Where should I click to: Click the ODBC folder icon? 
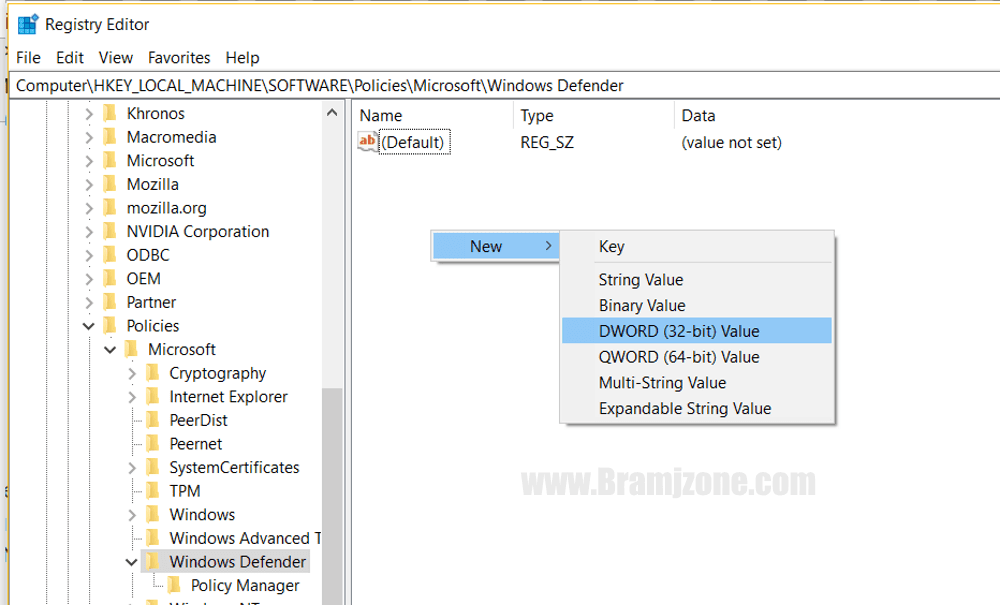tap(110, 254)
